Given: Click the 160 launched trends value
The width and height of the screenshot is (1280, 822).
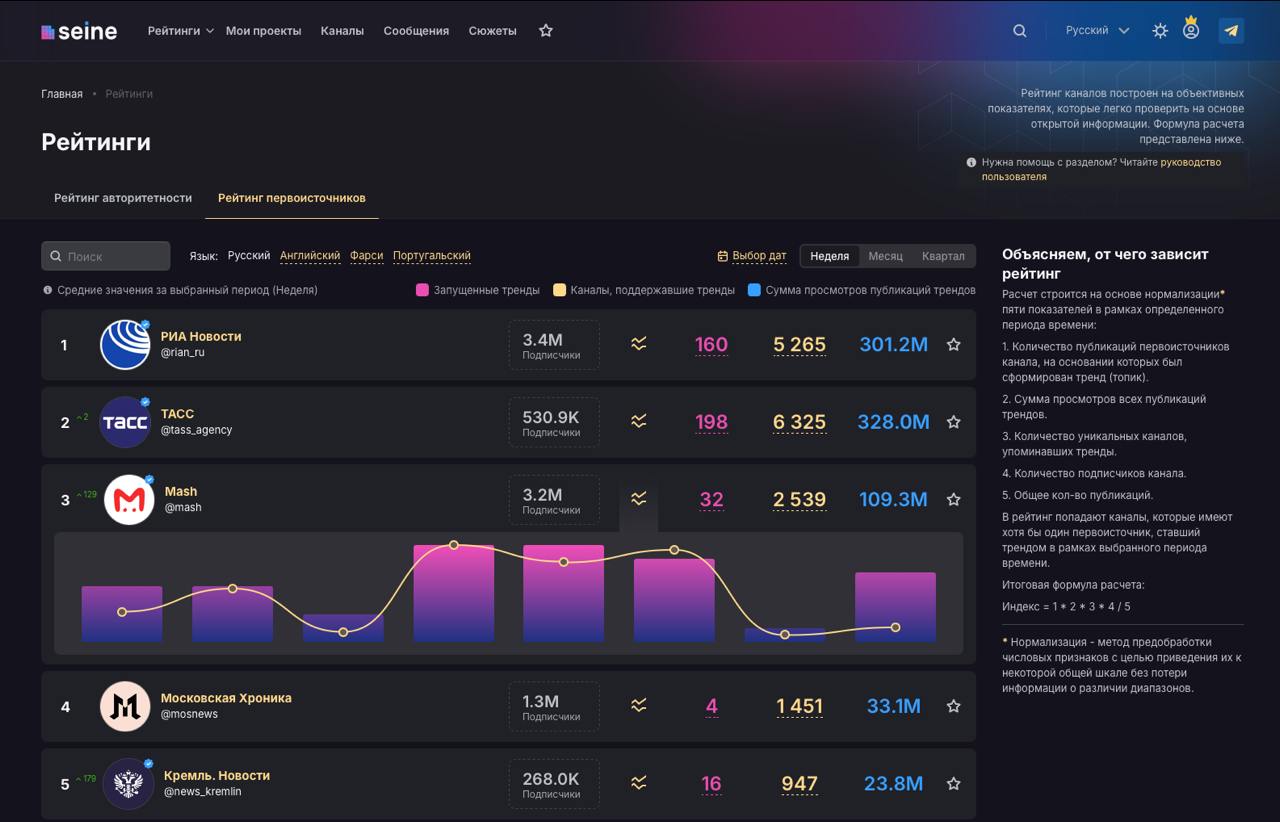Looking at the screenshot, I should point(711,345).
